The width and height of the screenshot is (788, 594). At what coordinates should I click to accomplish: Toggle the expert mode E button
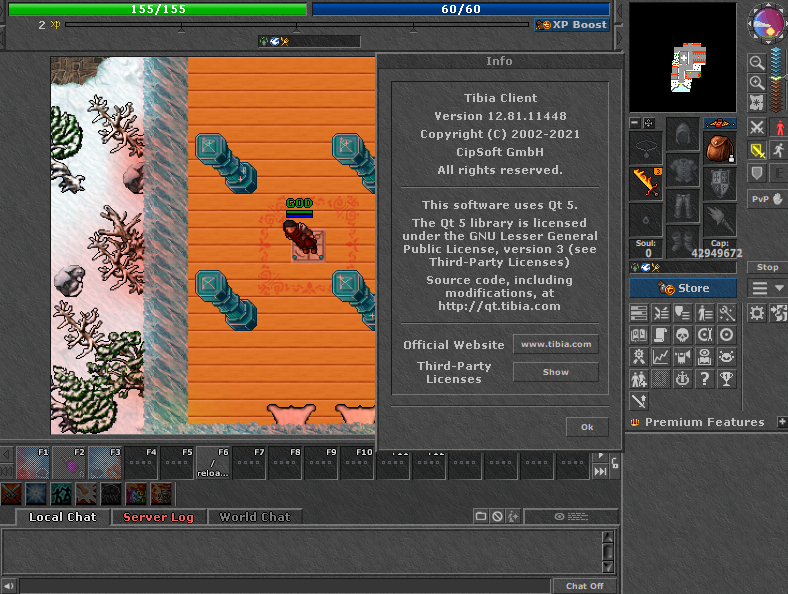pos(779,173)
